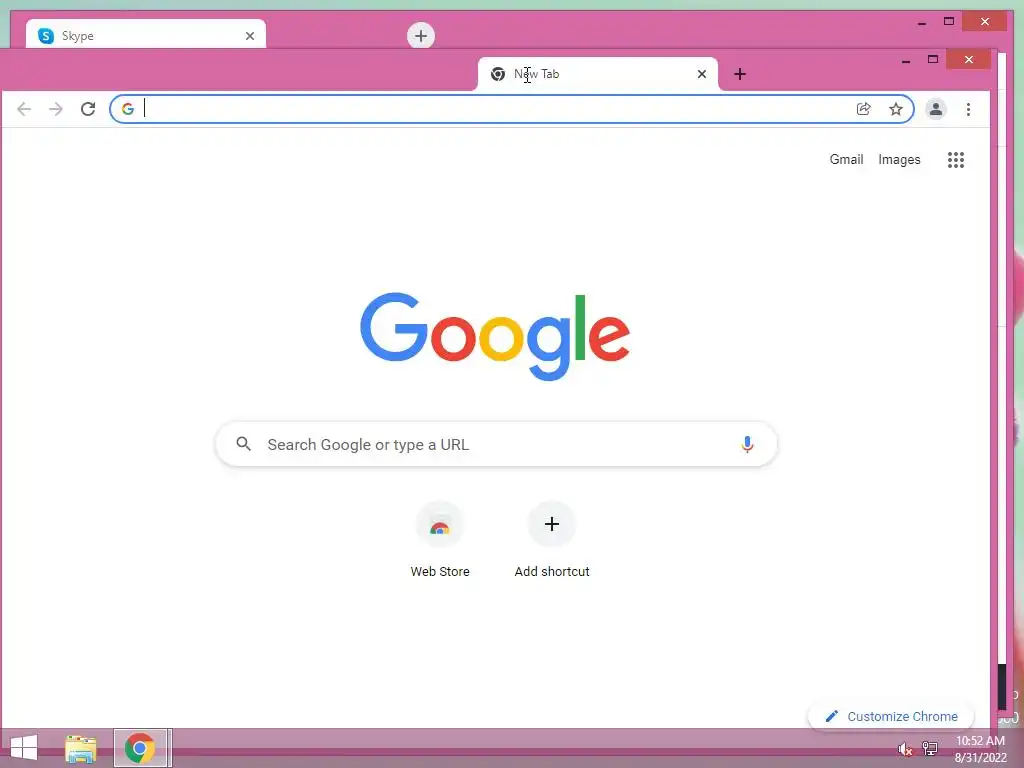This screenshot has height=768, width=1024.
Task: Bookmark this tab with the star icon
Action: 896,109
